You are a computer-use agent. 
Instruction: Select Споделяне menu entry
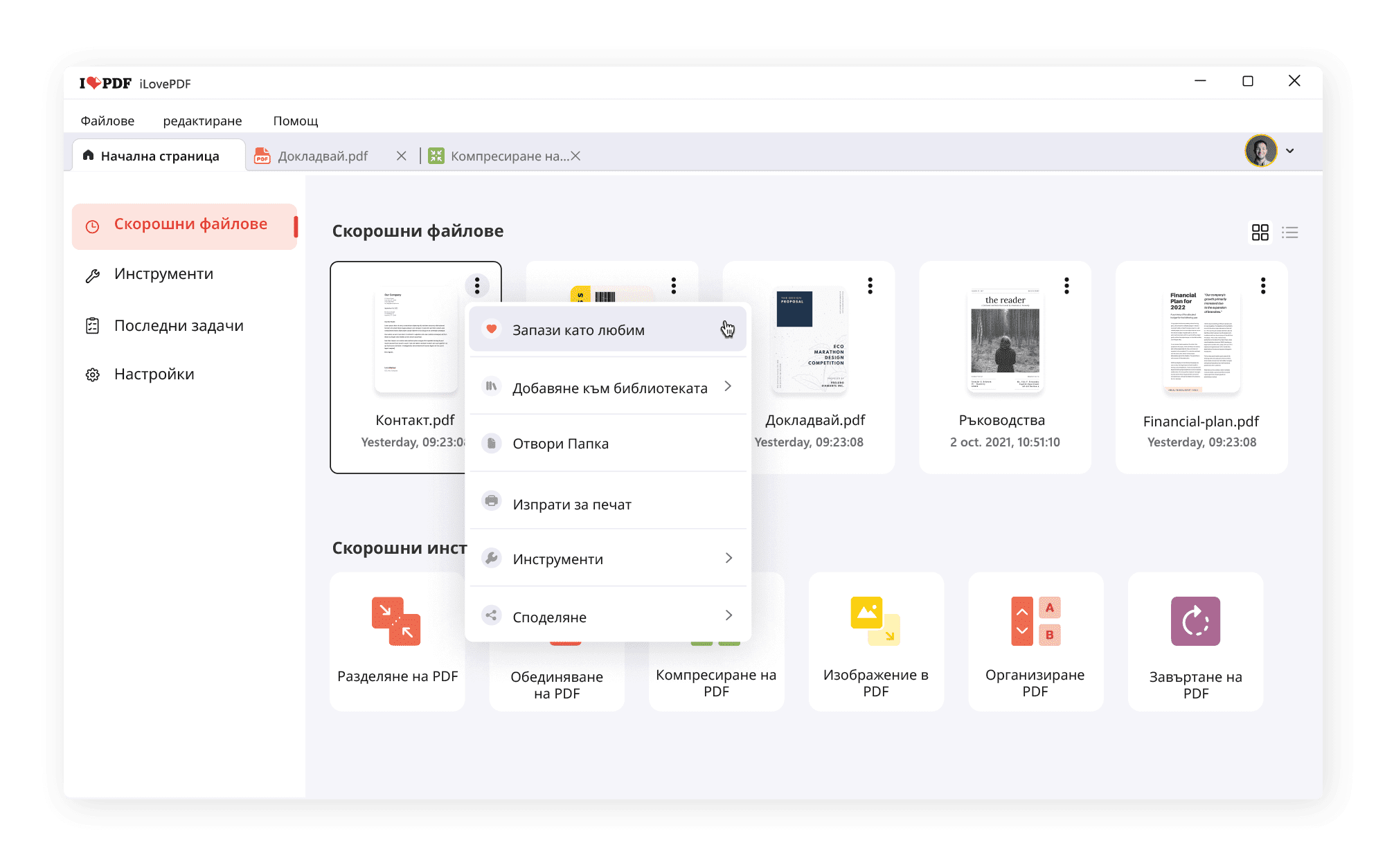(x=607, y=615)
